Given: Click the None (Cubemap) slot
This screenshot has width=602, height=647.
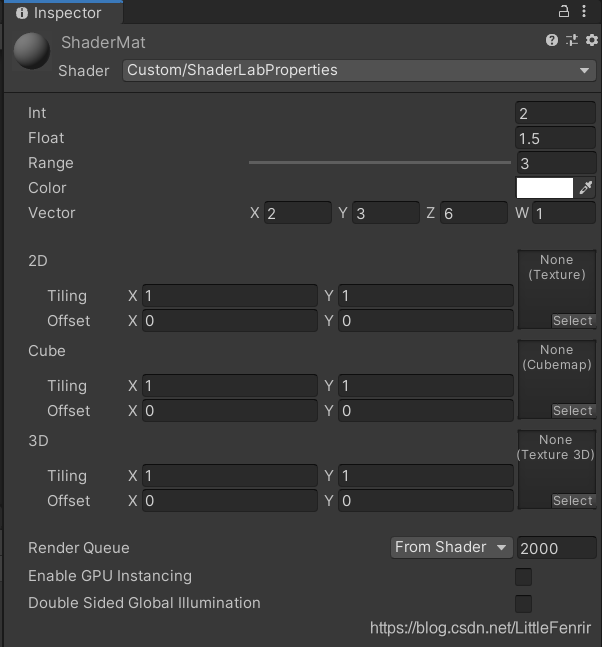Looking at the screenshot, I should 557,379.
